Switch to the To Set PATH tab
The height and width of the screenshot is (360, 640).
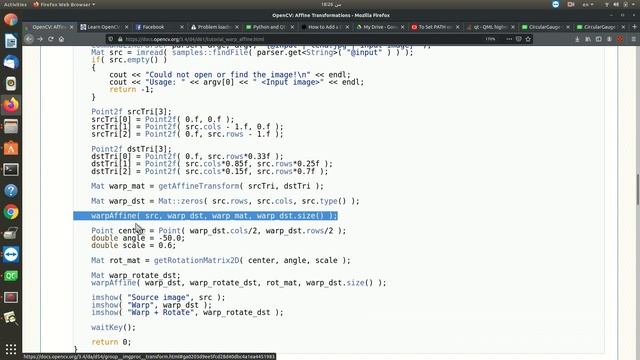(x=435, y=27)
